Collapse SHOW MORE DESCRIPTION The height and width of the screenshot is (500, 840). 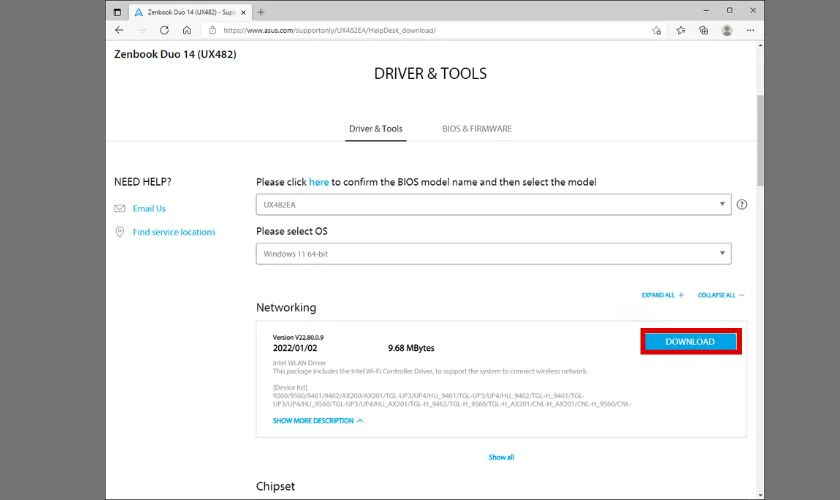318,421
